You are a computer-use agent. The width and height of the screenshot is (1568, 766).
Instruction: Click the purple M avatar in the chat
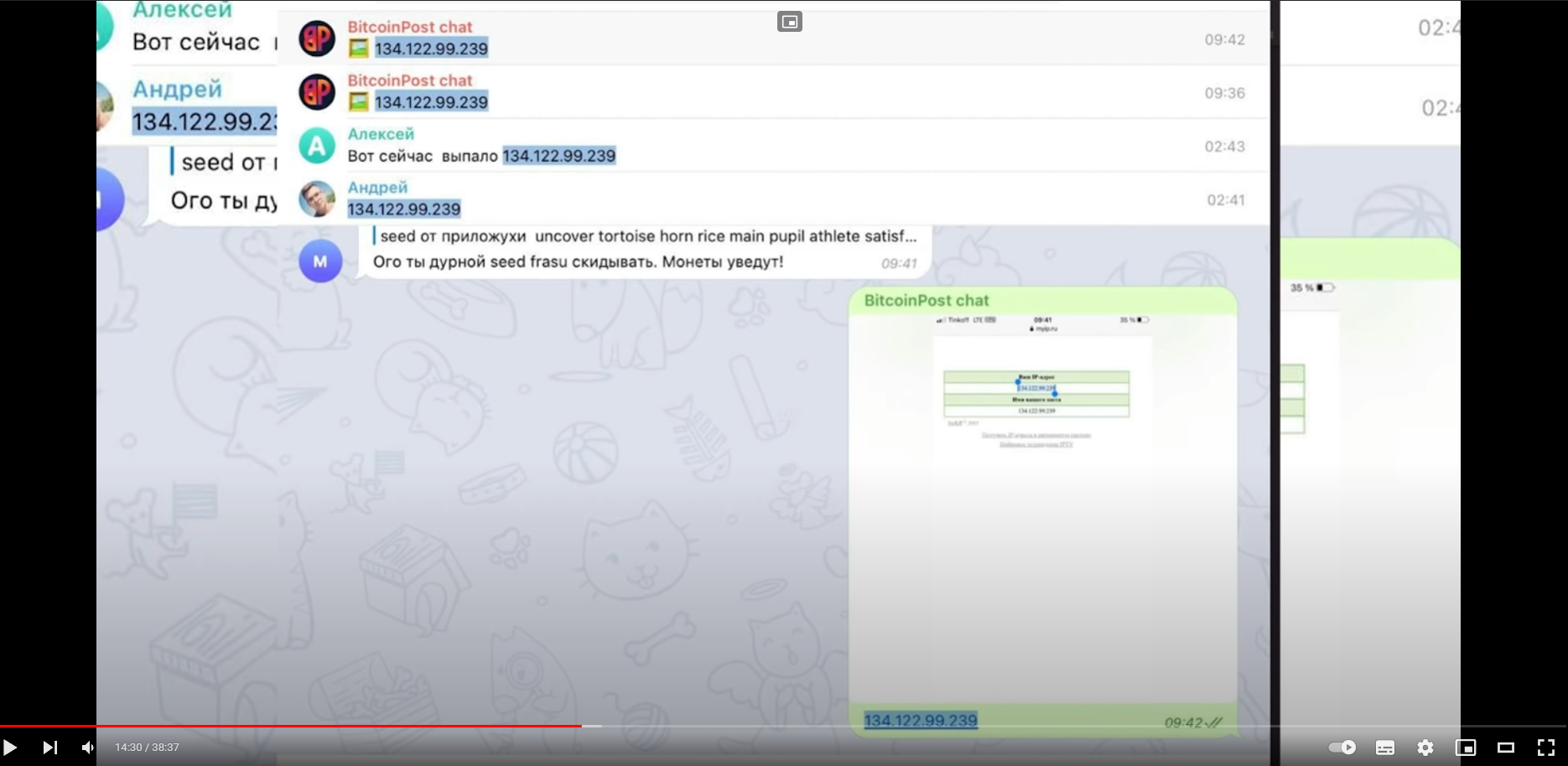(x=320, y=261)
